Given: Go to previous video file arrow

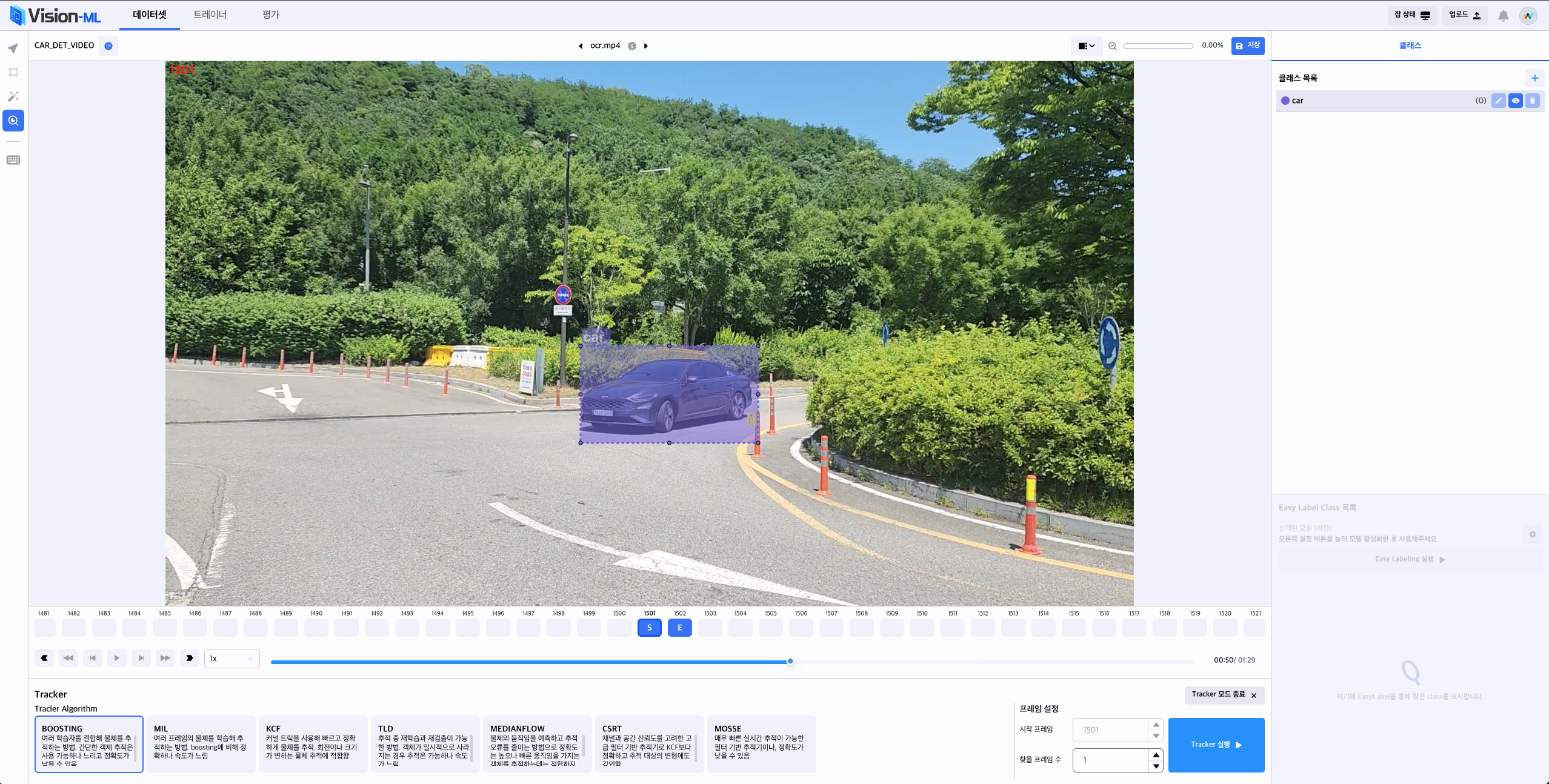Looking at the screenshot, I should (581, 46).
